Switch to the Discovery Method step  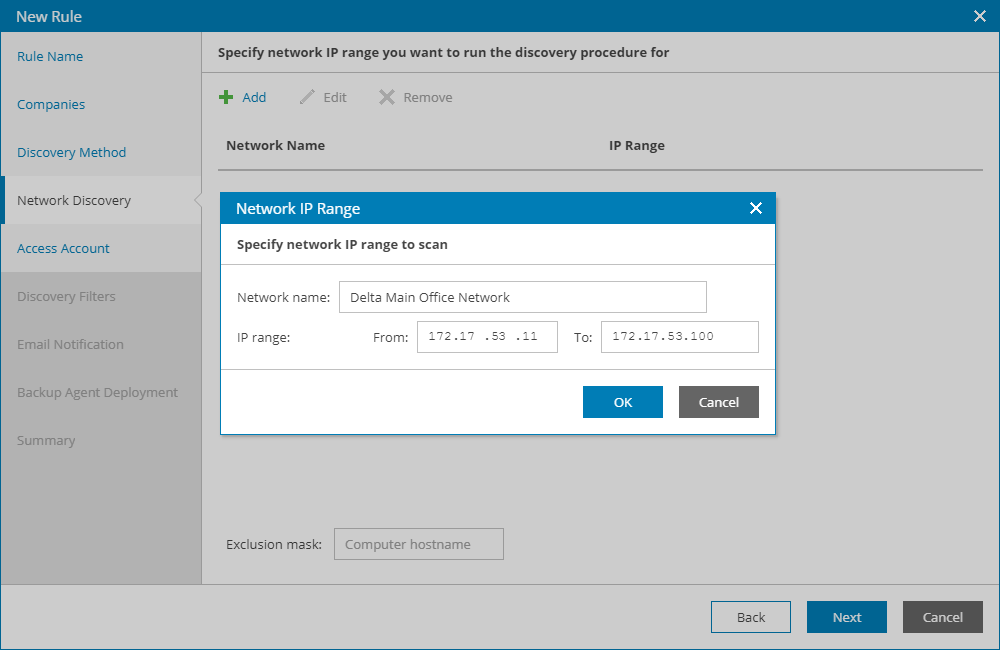pyautogui.click(x=72, y=152)
